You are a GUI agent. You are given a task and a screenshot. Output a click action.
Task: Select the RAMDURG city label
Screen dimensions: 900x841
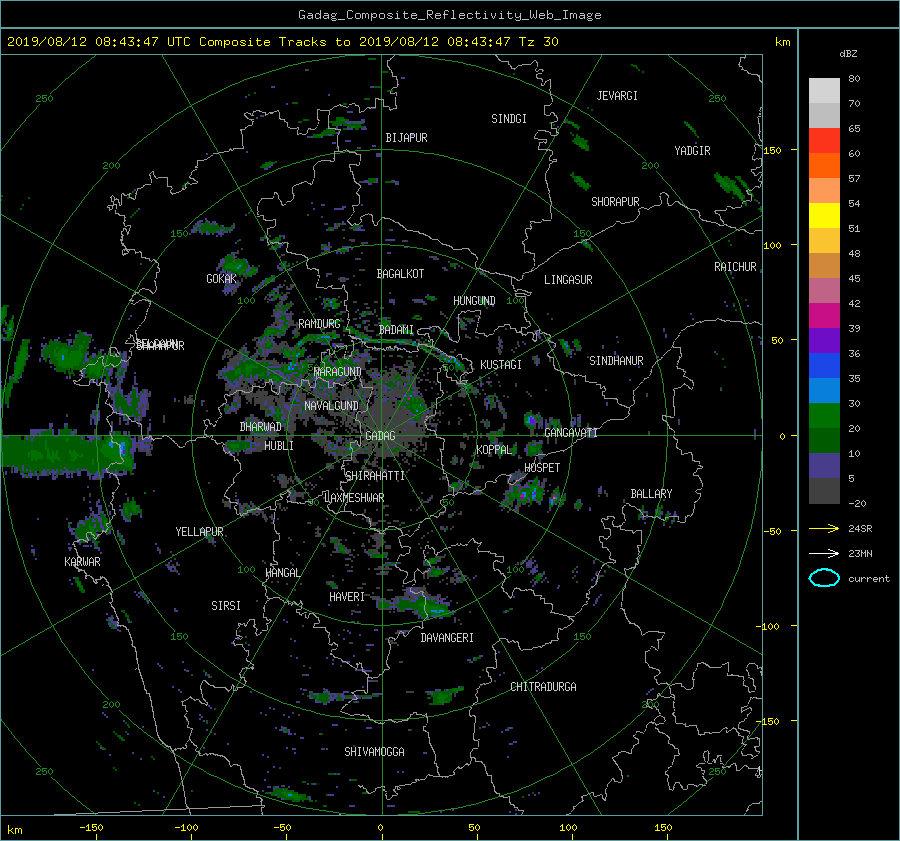[319, 324]
